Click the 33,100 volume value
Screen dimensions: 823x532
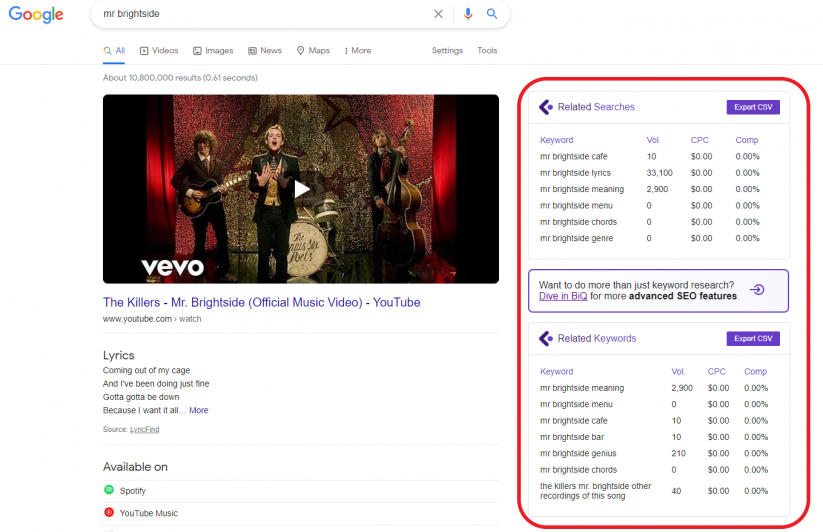click(x=659, y=173)
